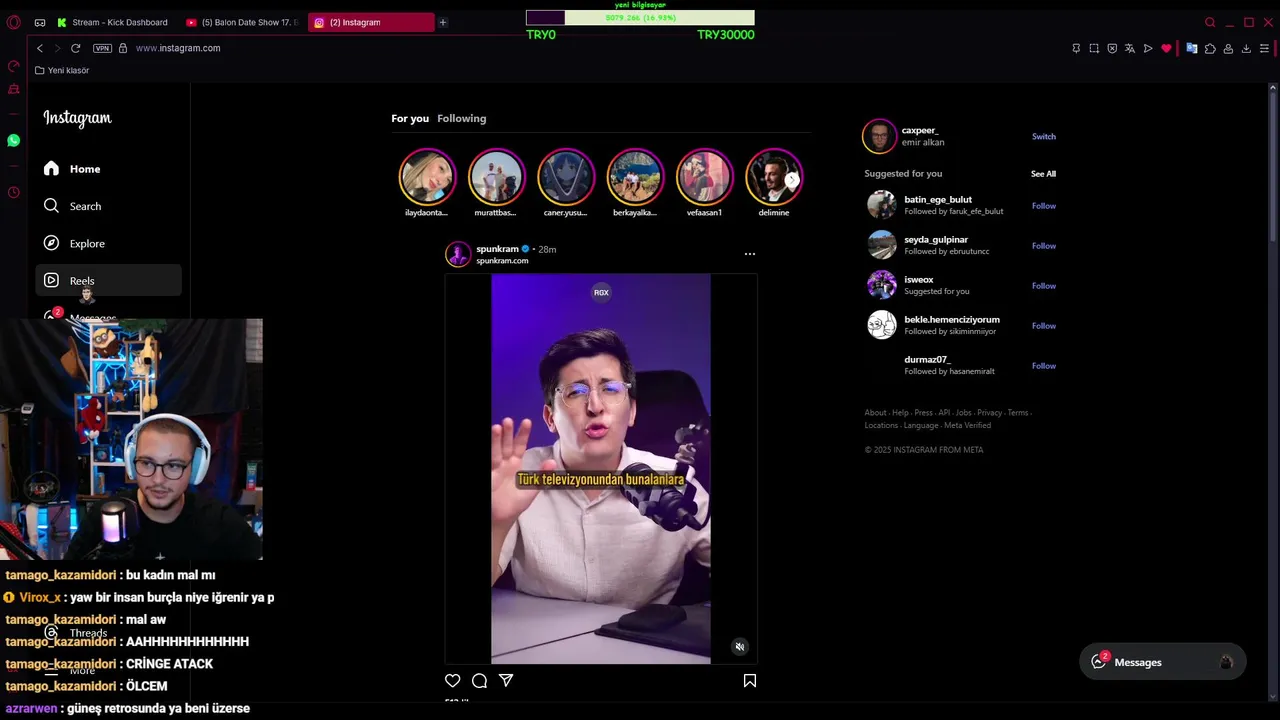This screenshot has width=1280, height=720.
Task: Click the site lock icon
Action: pos(123,48)
